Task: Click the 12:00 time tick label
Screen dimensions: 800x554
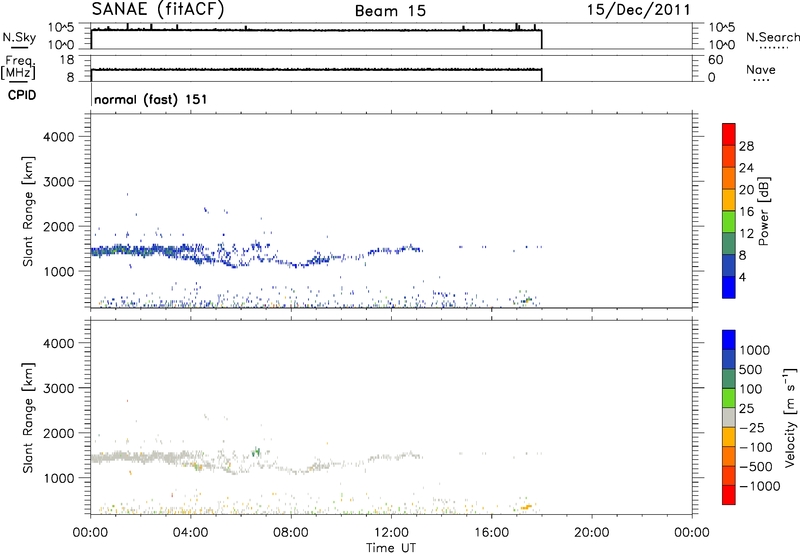Action: (391, 533)
